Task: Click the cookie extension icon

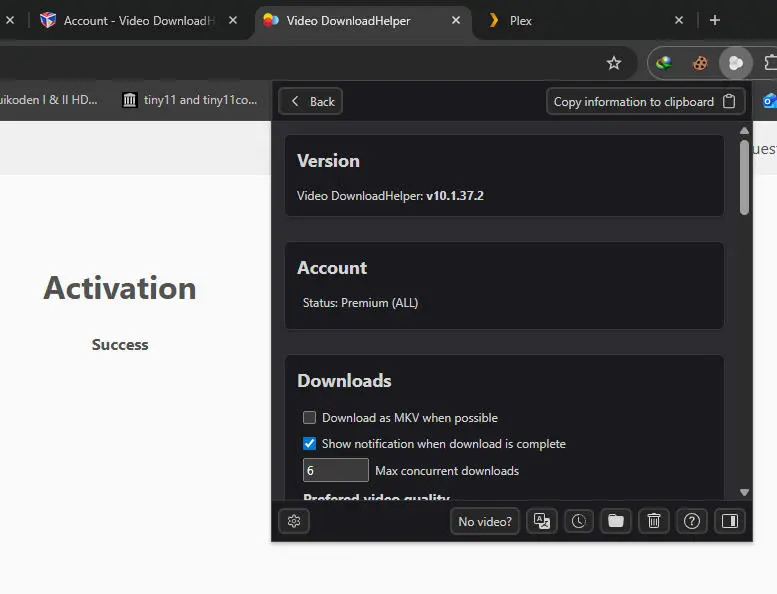Action: [x=700, y=63]
